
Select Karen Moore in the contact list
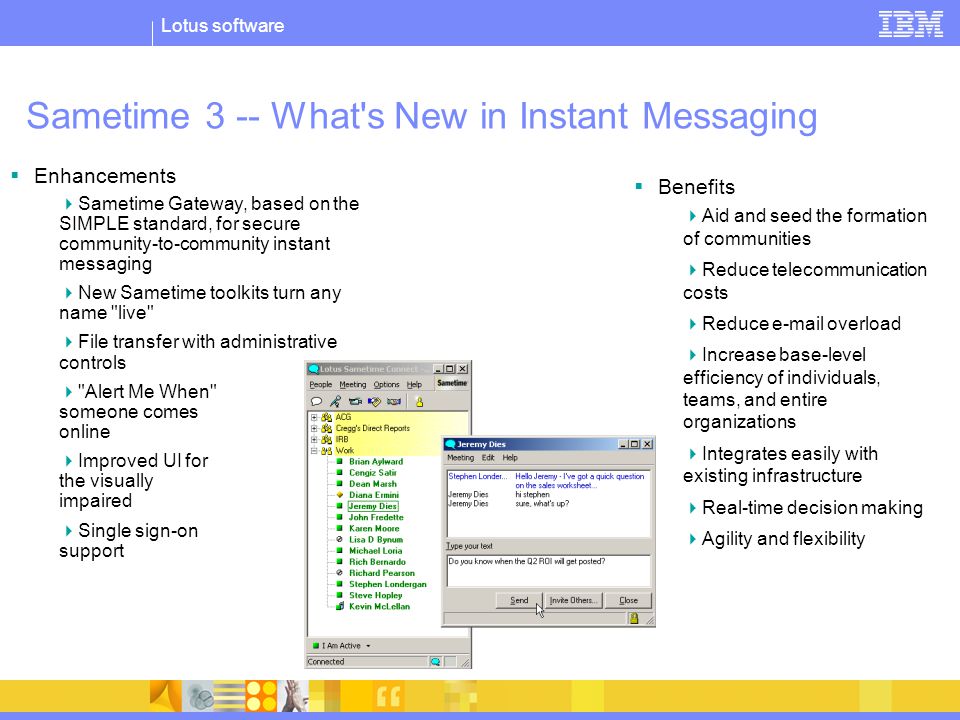tap(374, 528)
